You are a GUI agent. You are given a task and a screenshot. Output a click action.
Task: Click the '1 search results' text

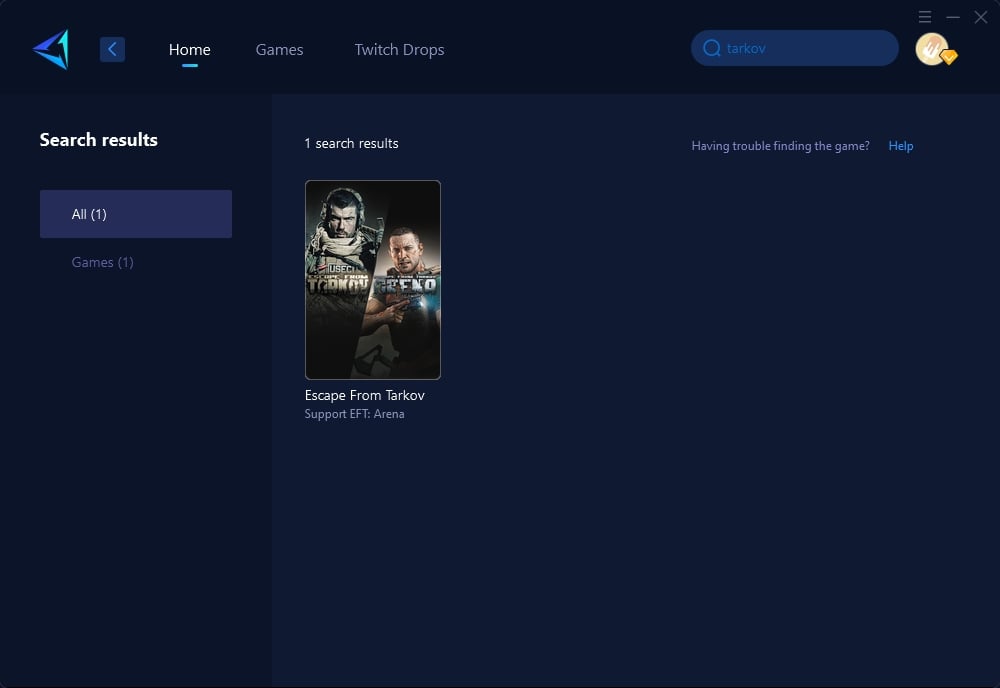pos(351,143)
